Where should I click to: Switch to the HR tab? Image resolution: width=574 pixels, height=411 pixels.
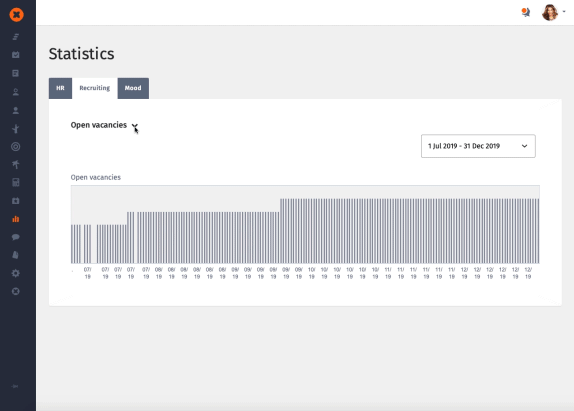pyautogui.click(x=60, y=88)
